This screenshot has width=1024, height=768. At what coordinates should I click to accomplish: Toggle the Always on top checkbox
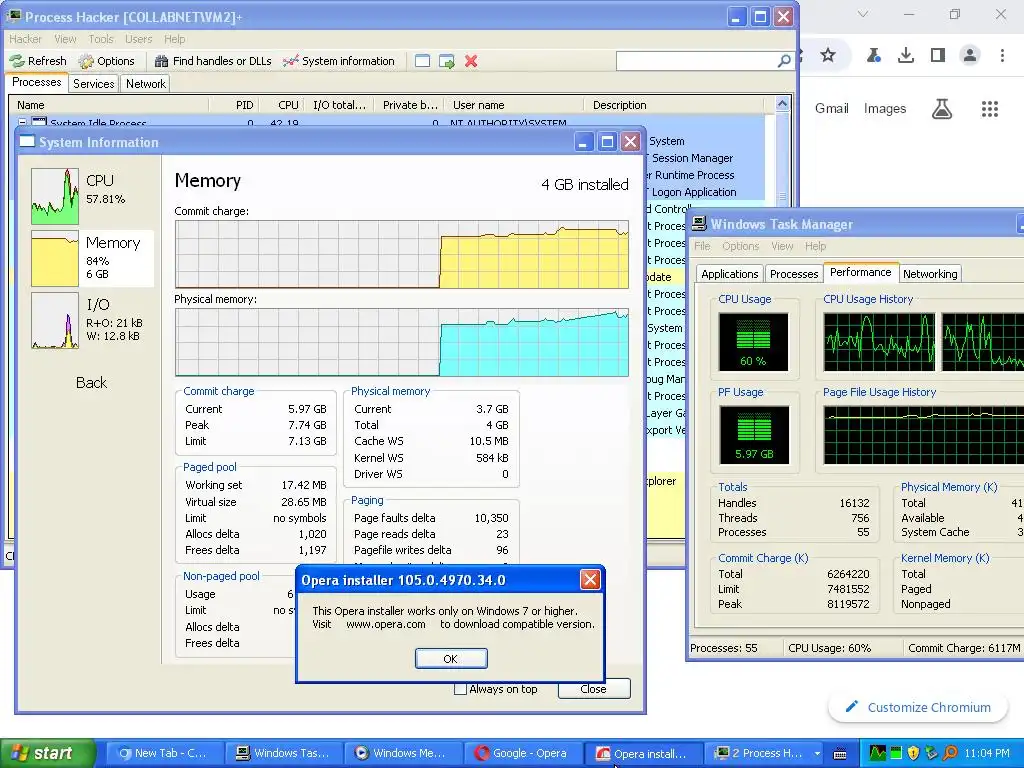pos(460,689)
